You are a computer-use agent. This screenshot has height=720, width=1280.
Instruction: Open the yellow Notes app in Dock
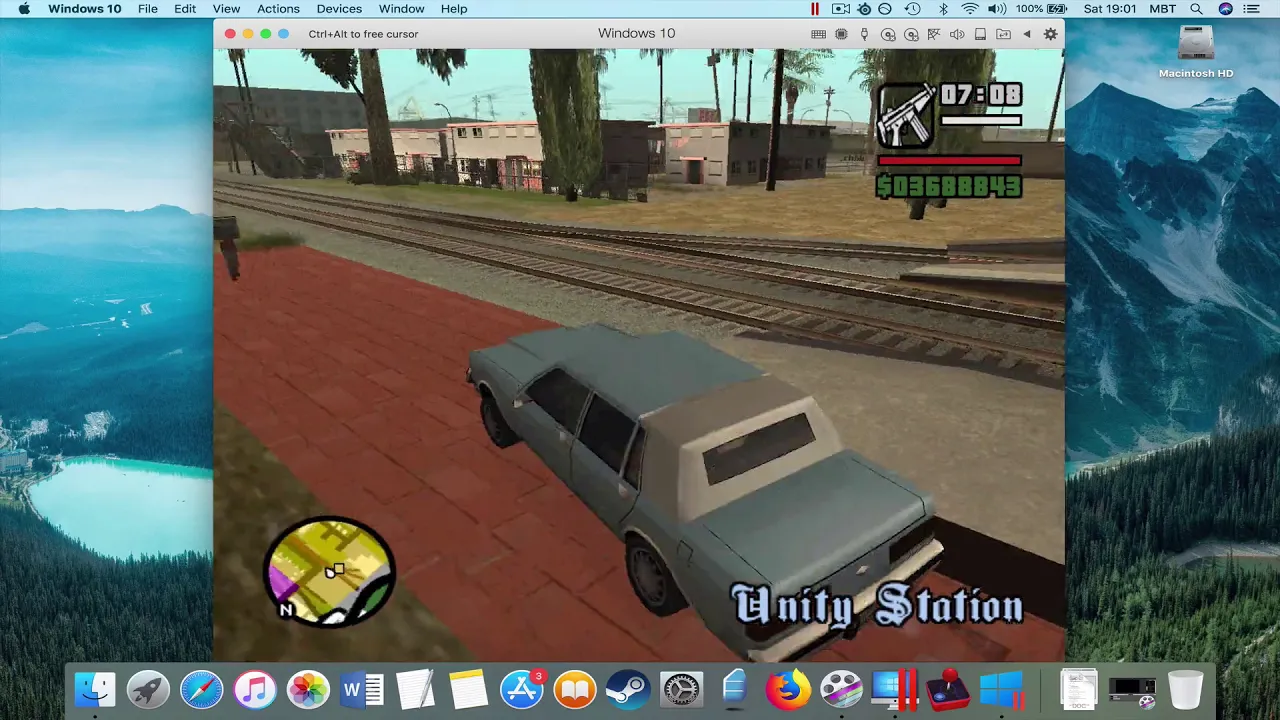(468, 690)
